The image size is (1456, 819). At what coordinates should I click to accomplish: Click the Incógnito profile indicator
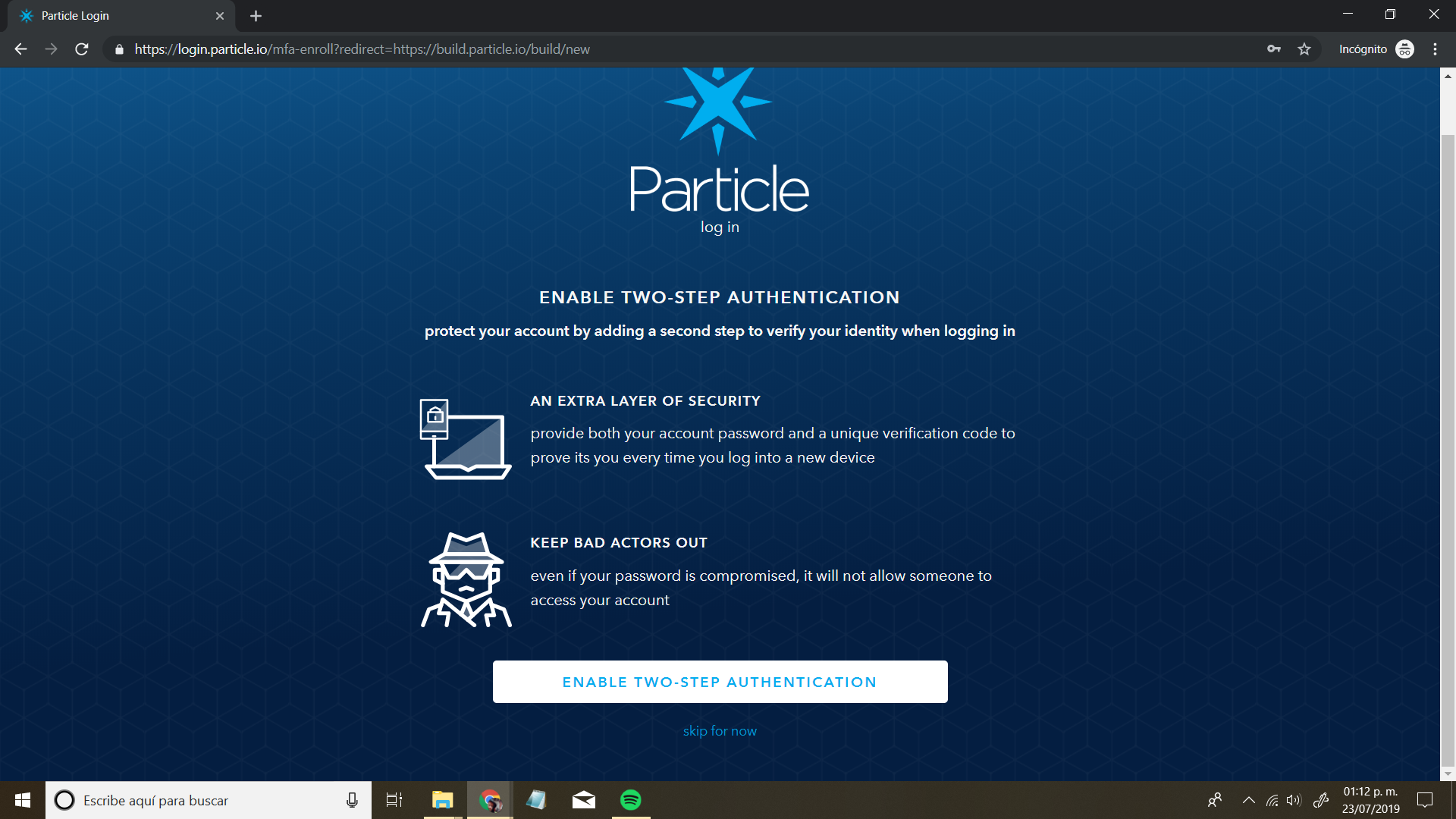tap(1376, 49)
